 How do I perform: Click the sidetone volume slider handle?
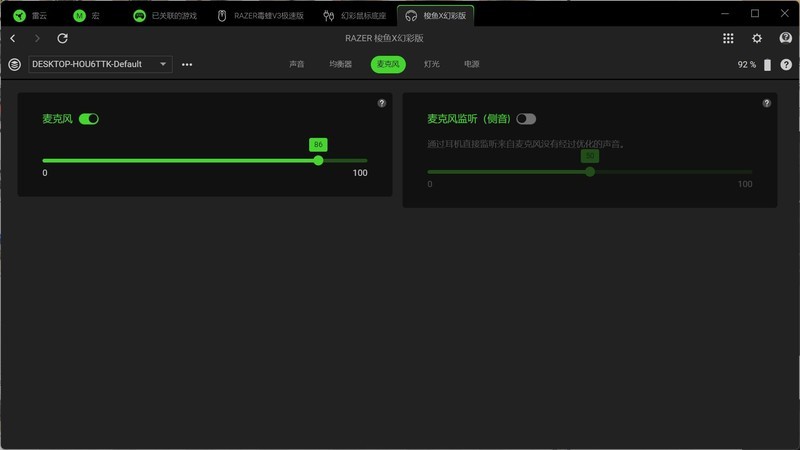click(x=590, y=172)
